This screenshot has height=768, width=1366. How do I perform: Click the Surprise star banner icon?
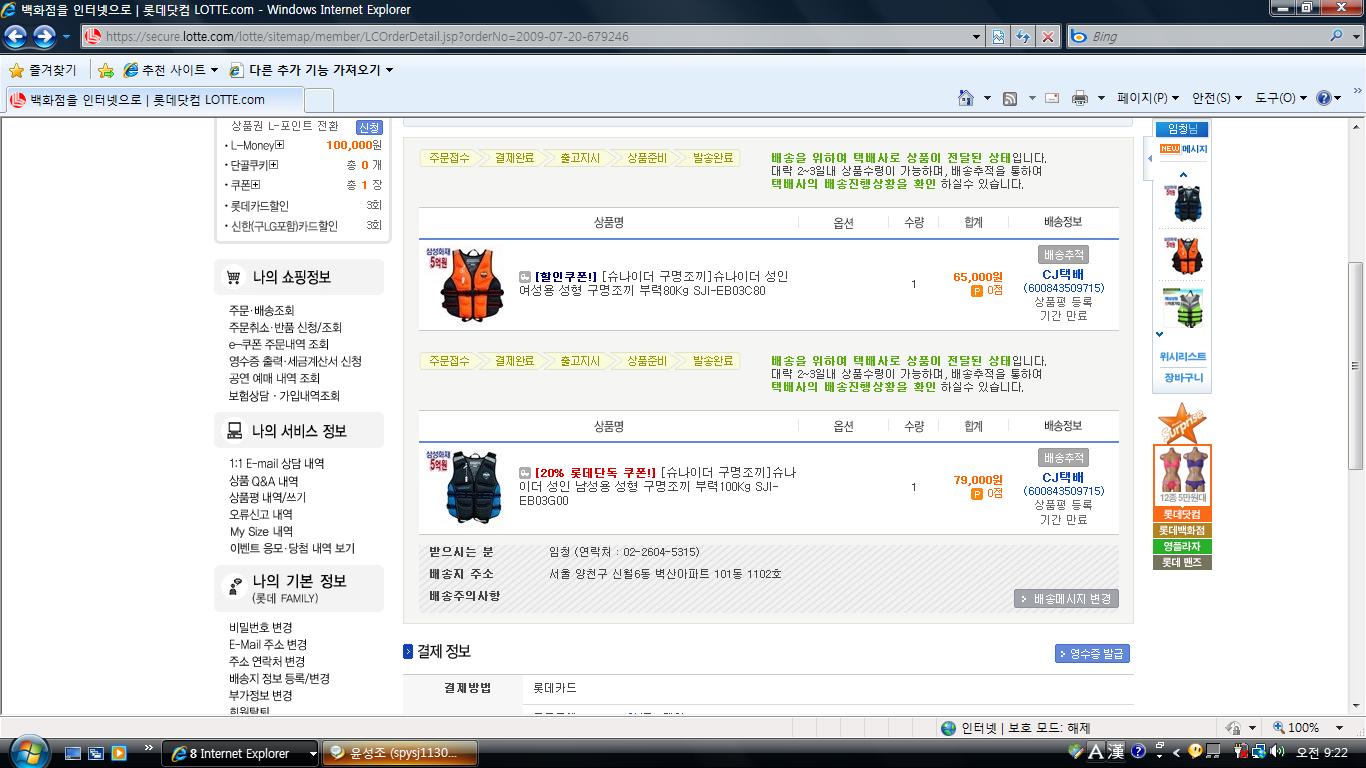click(x=1182, y=423)
